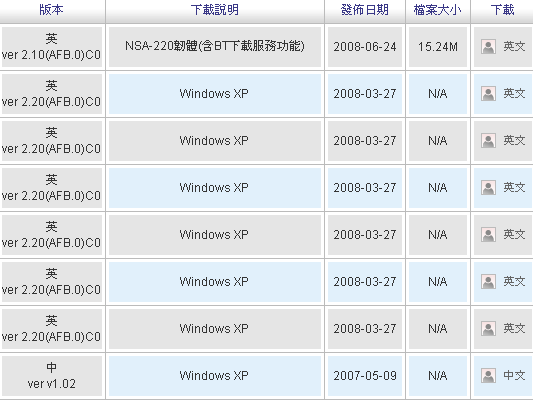Click the 檔案大小 column header

(x=437, y=10)
